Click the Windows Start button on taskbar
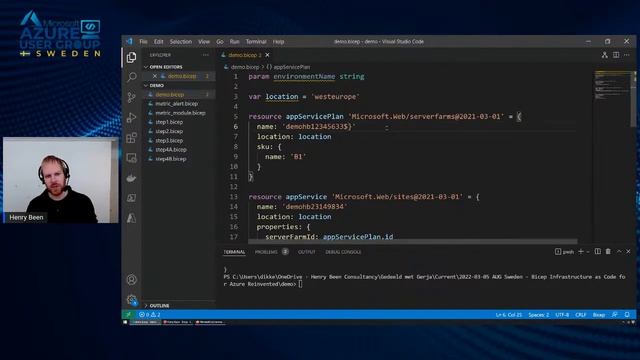 [x=125, y=322]
